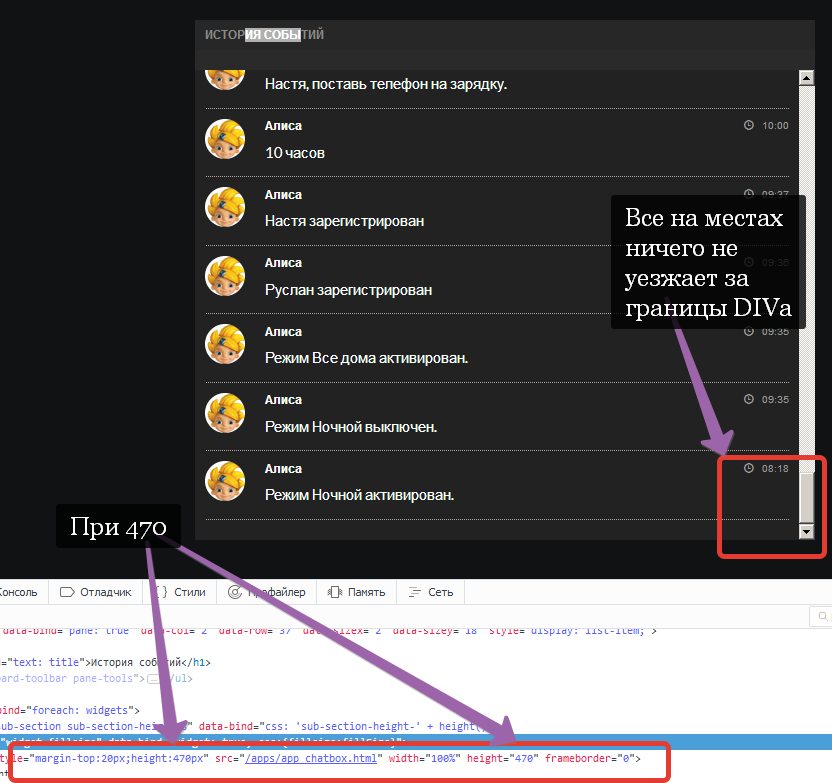832x783 pixels.
Task: Click the scrollbar down arrow in the chat list
Action: 807,531
